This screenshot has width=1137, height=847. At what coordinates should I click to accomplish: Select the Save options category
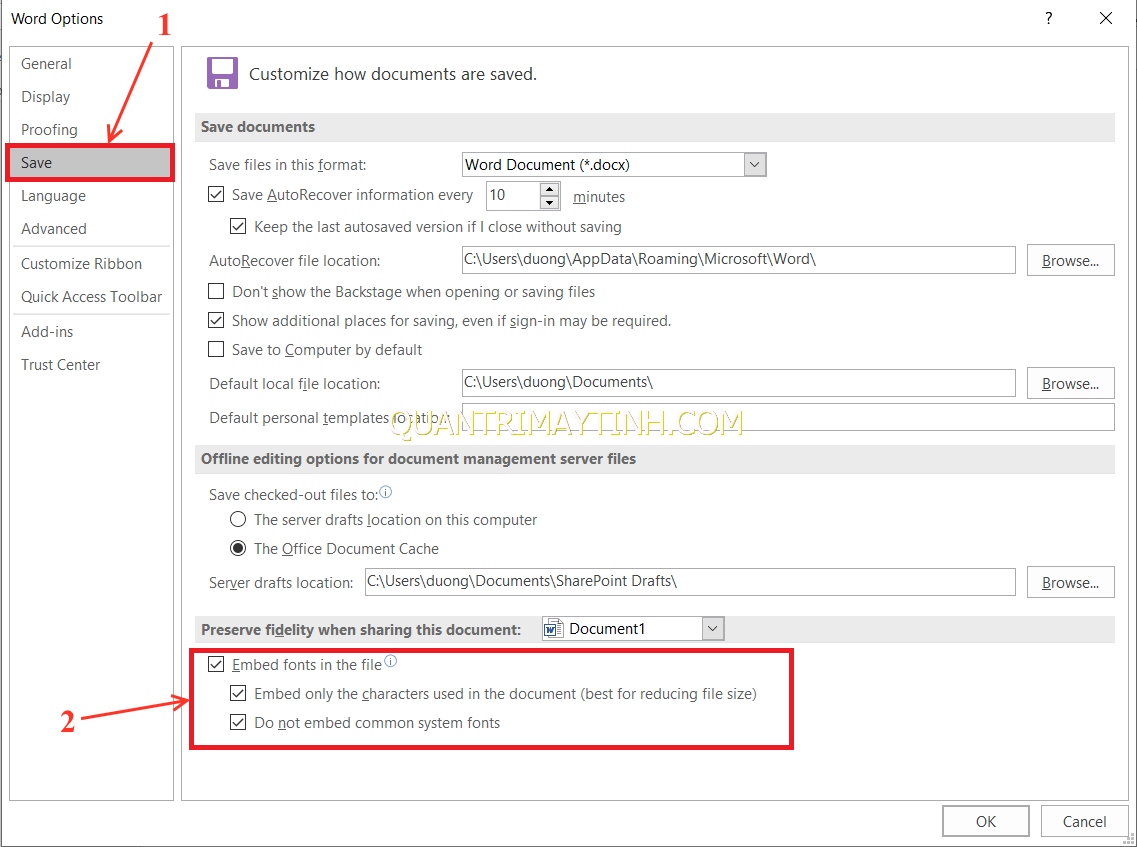(91, 162)
